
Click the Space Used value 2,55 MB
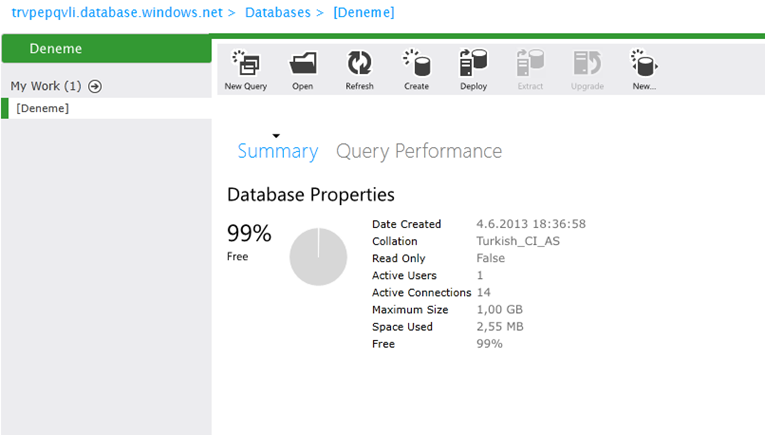[500, 326]
